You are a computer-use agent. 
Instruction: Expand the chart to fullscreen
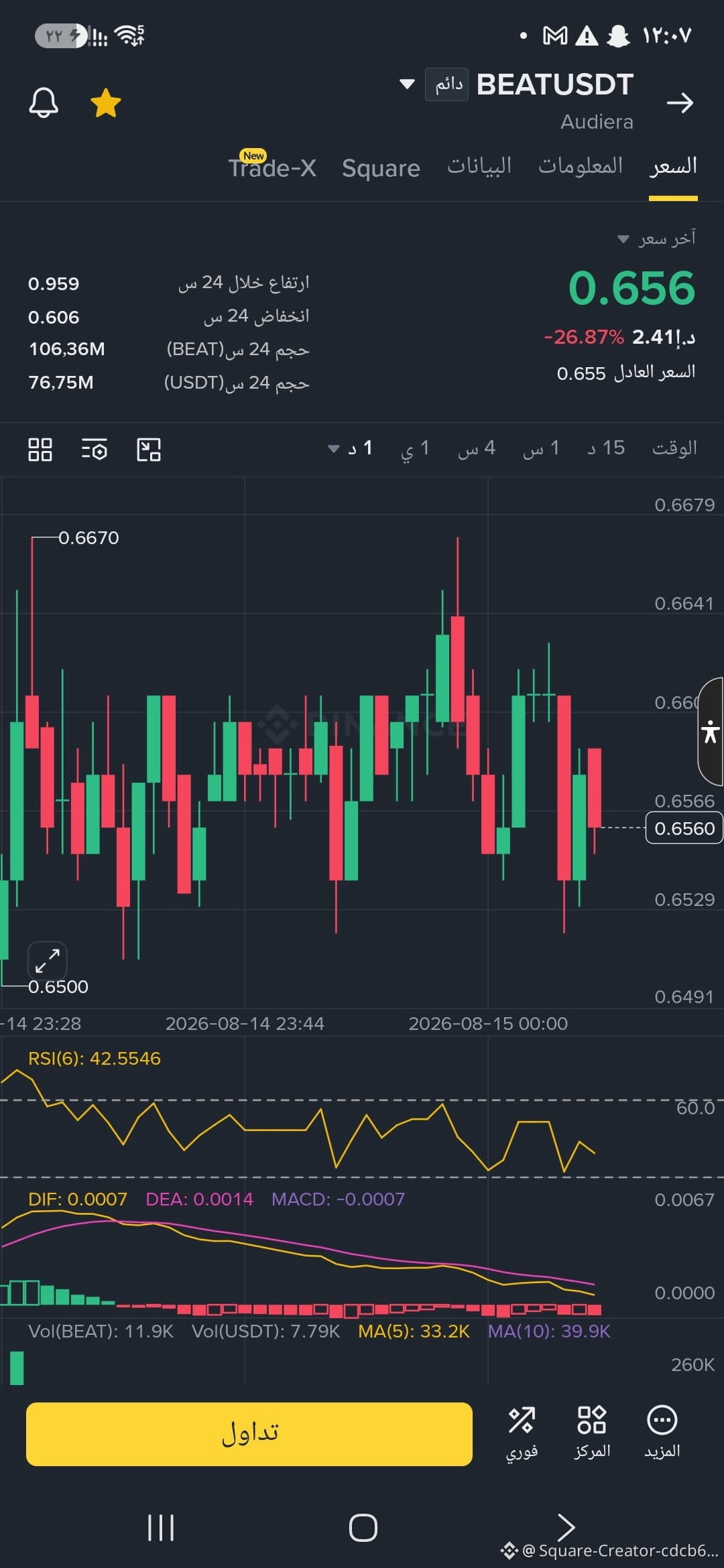(x=48, y=962)
